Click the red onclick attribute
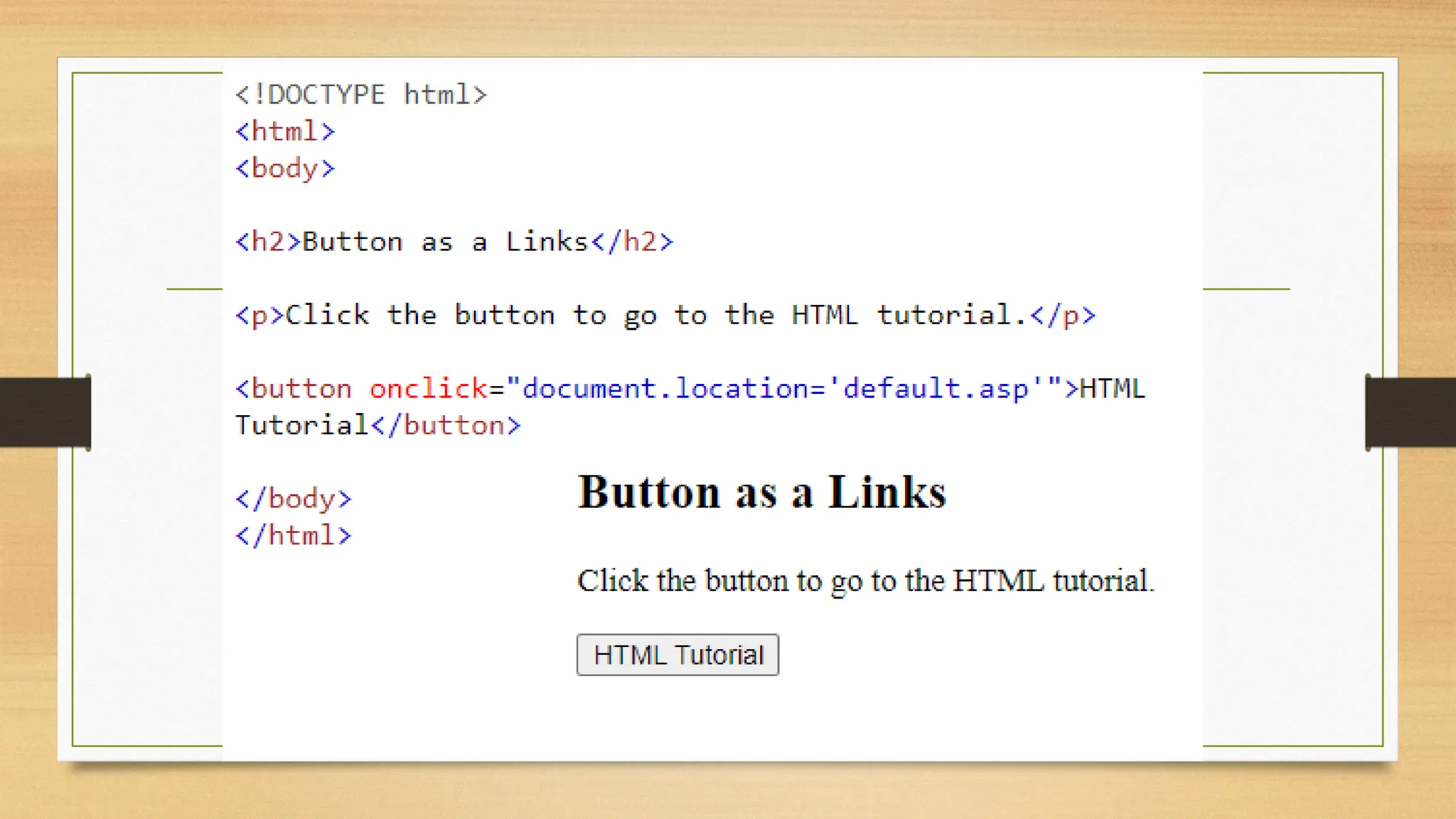 tap(428, 389)
